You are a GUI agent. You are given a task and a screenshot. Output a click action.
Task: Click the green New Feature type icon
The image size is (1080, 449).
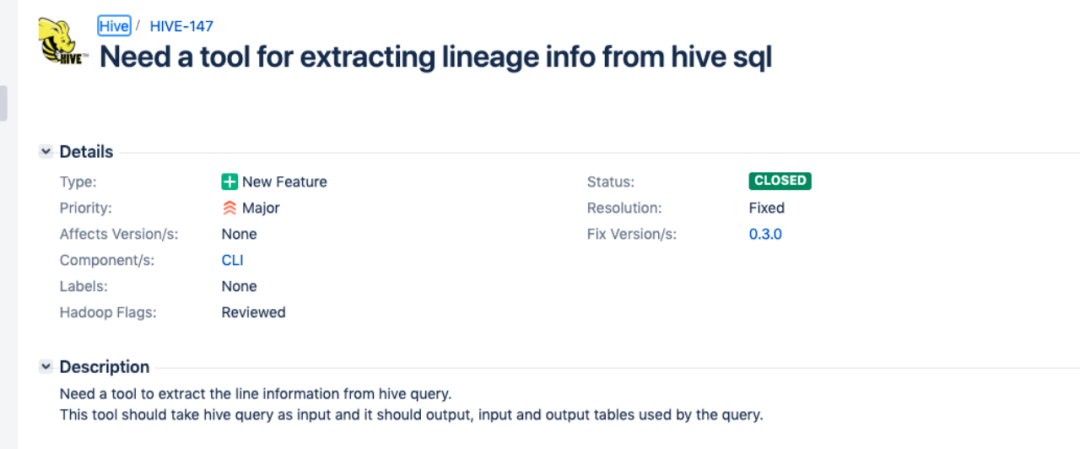point(230,182)
